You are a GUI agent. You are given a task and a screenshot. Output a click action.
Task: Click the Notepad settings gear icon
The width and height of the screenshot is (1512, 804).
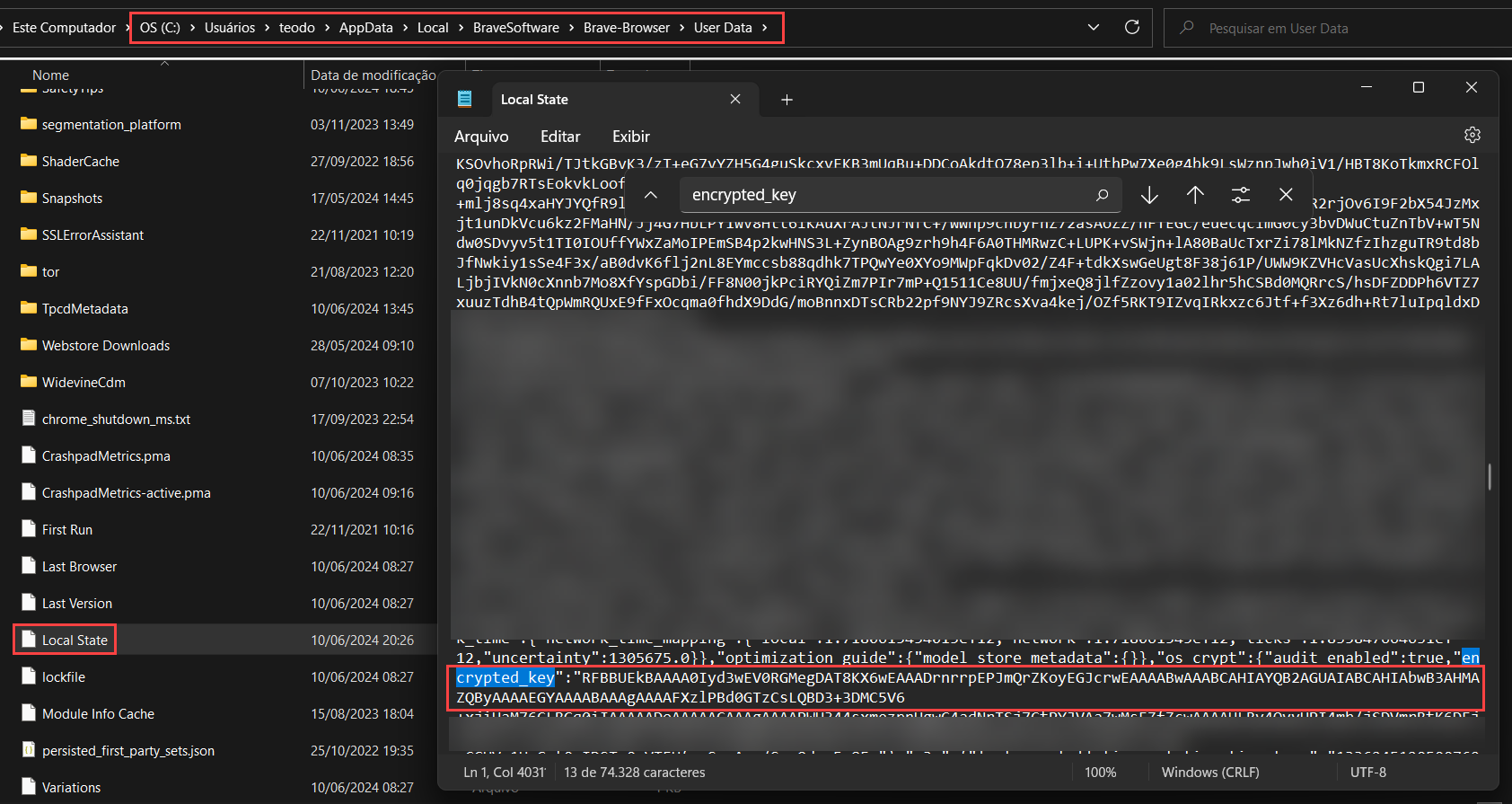(1472, 135)
